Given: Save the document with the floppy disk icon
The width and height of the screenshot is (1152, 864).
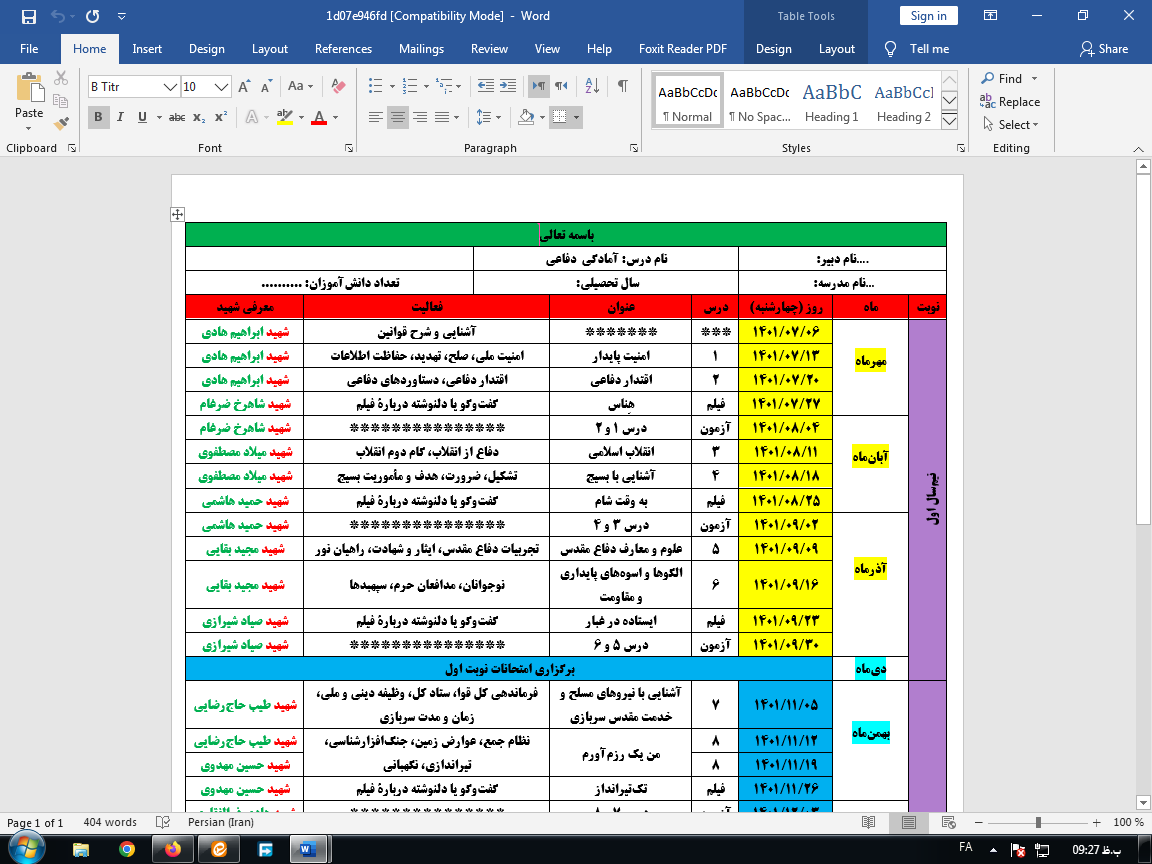Looking at the screenshot, I should point(29,16).
